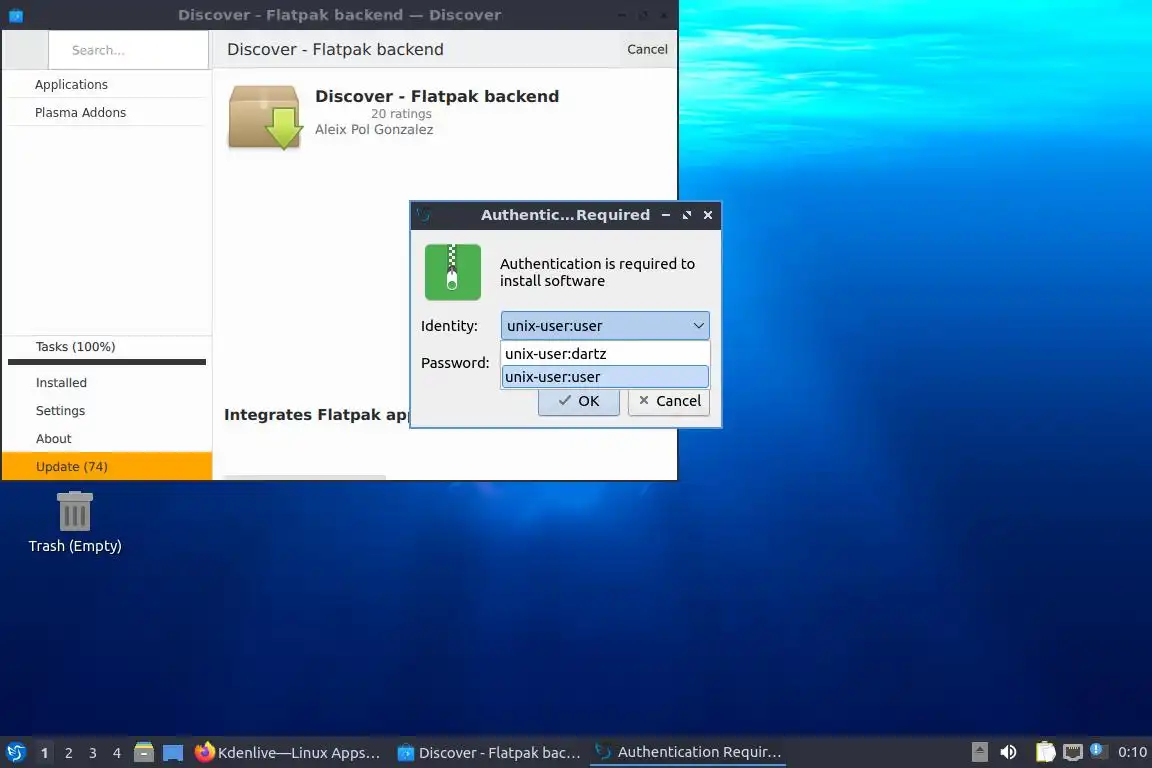Click the Discover - Flatpak backend app title
This screenshot has width=1152, height=768.
(x=437, y=96)
